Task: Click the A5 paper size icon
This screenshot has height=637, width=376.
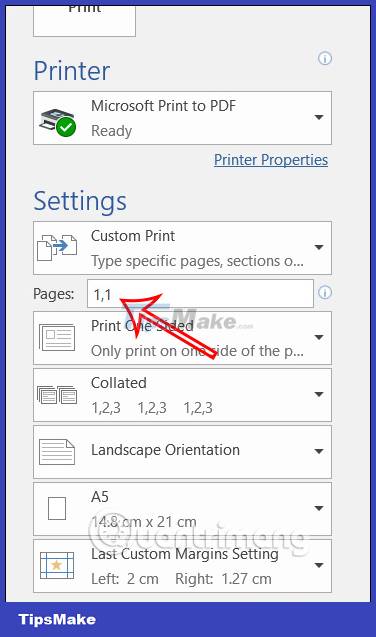Action: [x=57, y=508]
